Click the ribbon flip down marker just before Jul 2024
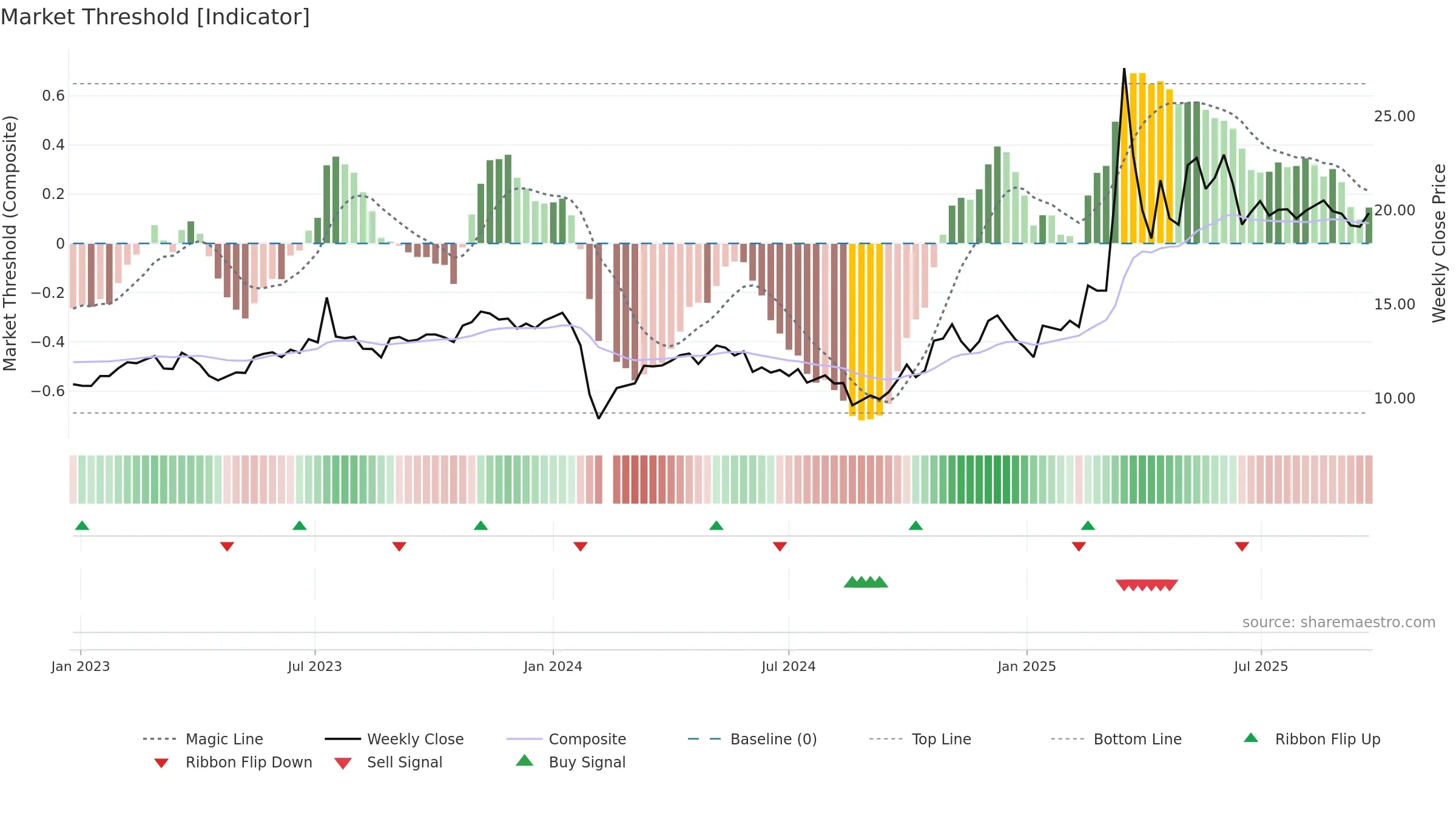This screenshot has width=1456, height=819. pos(780,547)
